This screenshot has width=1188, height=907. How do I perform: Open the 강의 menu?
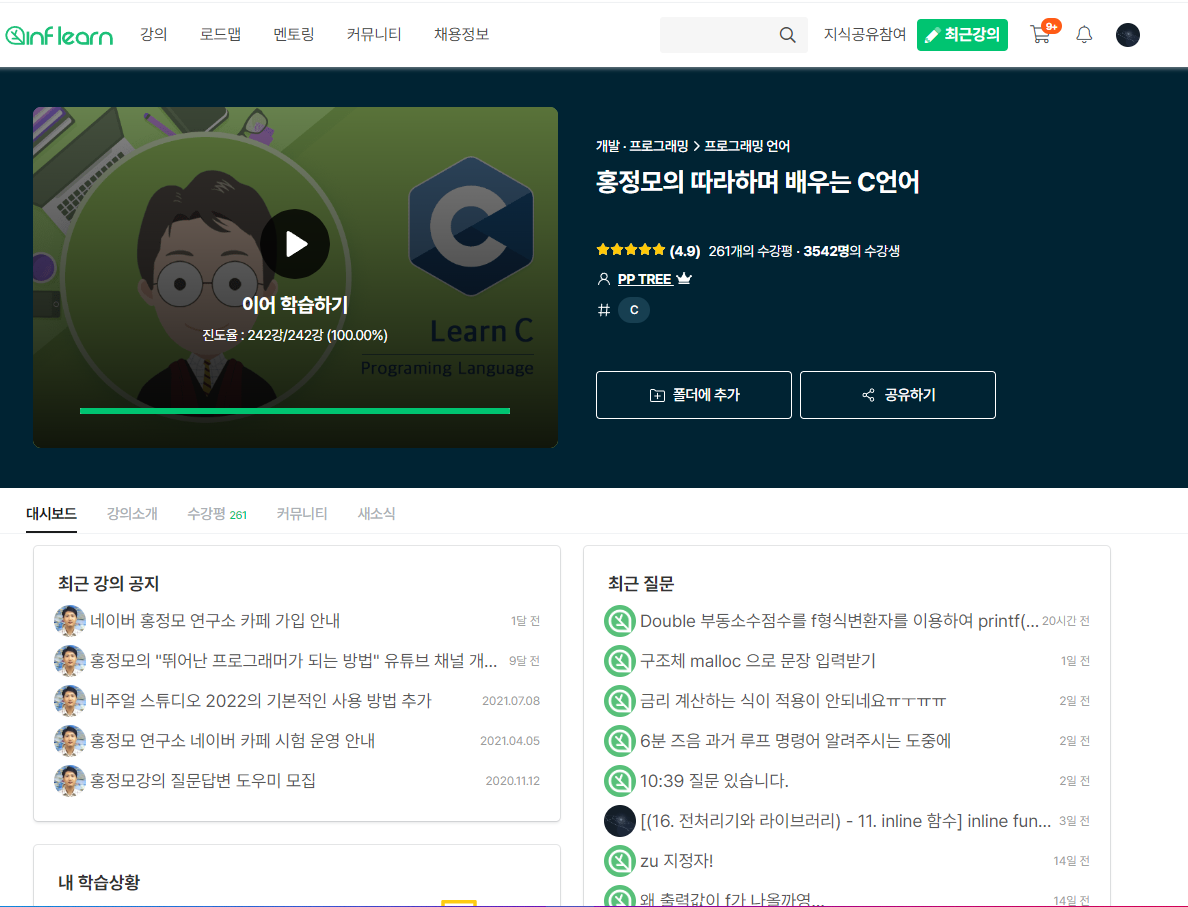154,35
